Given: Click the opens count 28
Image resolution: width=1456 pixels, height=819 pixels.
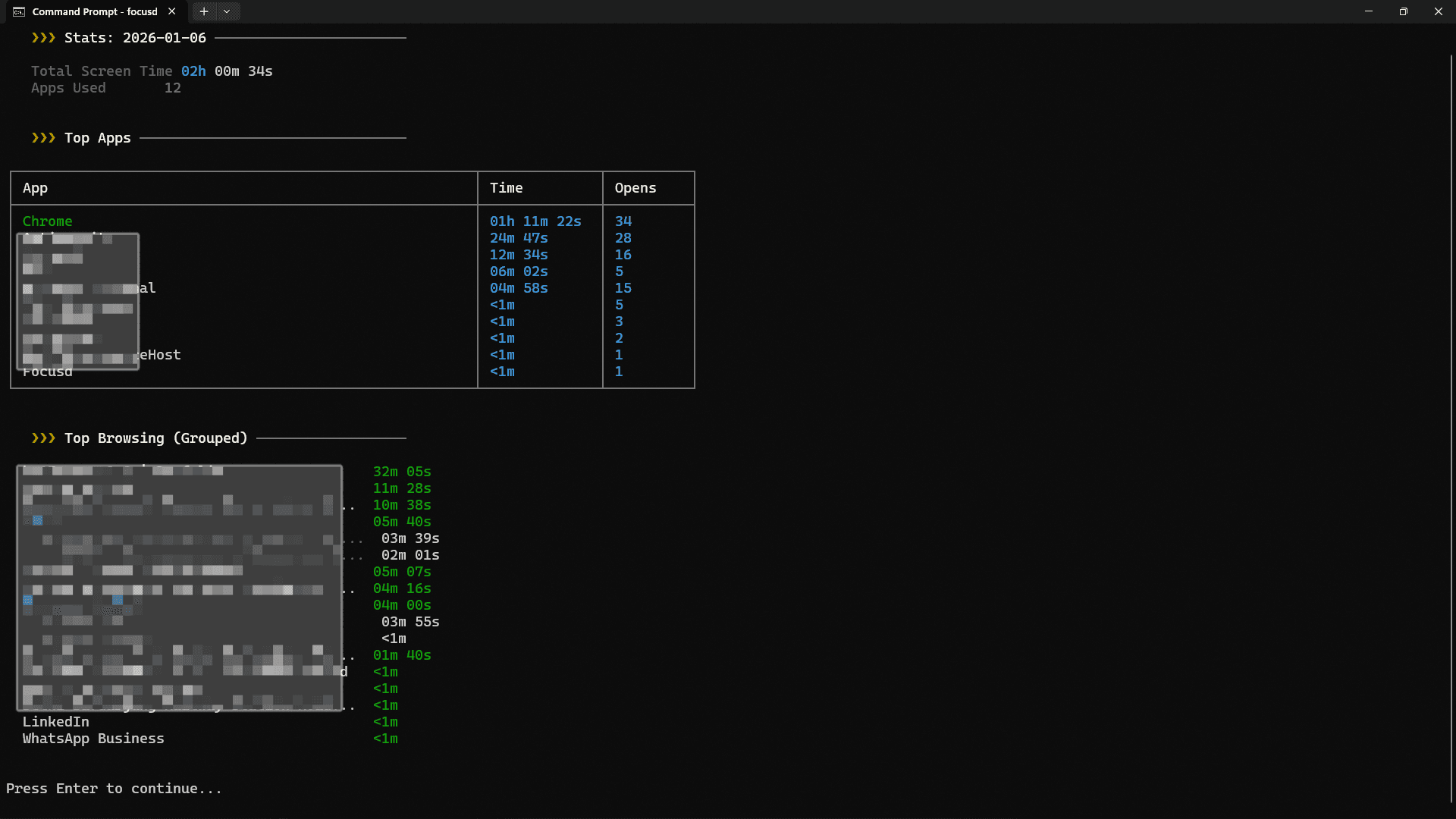Looking at the screenshot, I should coord(623,238).
